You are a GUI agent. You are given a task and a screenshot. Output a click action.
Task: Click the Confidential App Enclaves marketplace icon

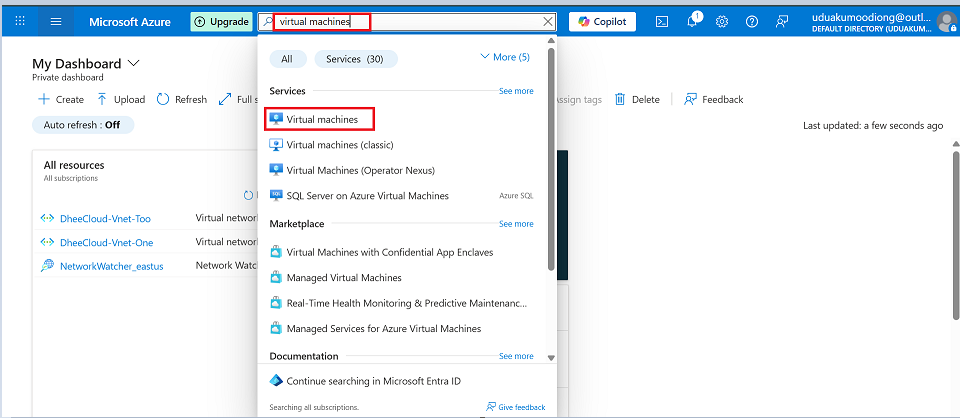tap(276, 252)
